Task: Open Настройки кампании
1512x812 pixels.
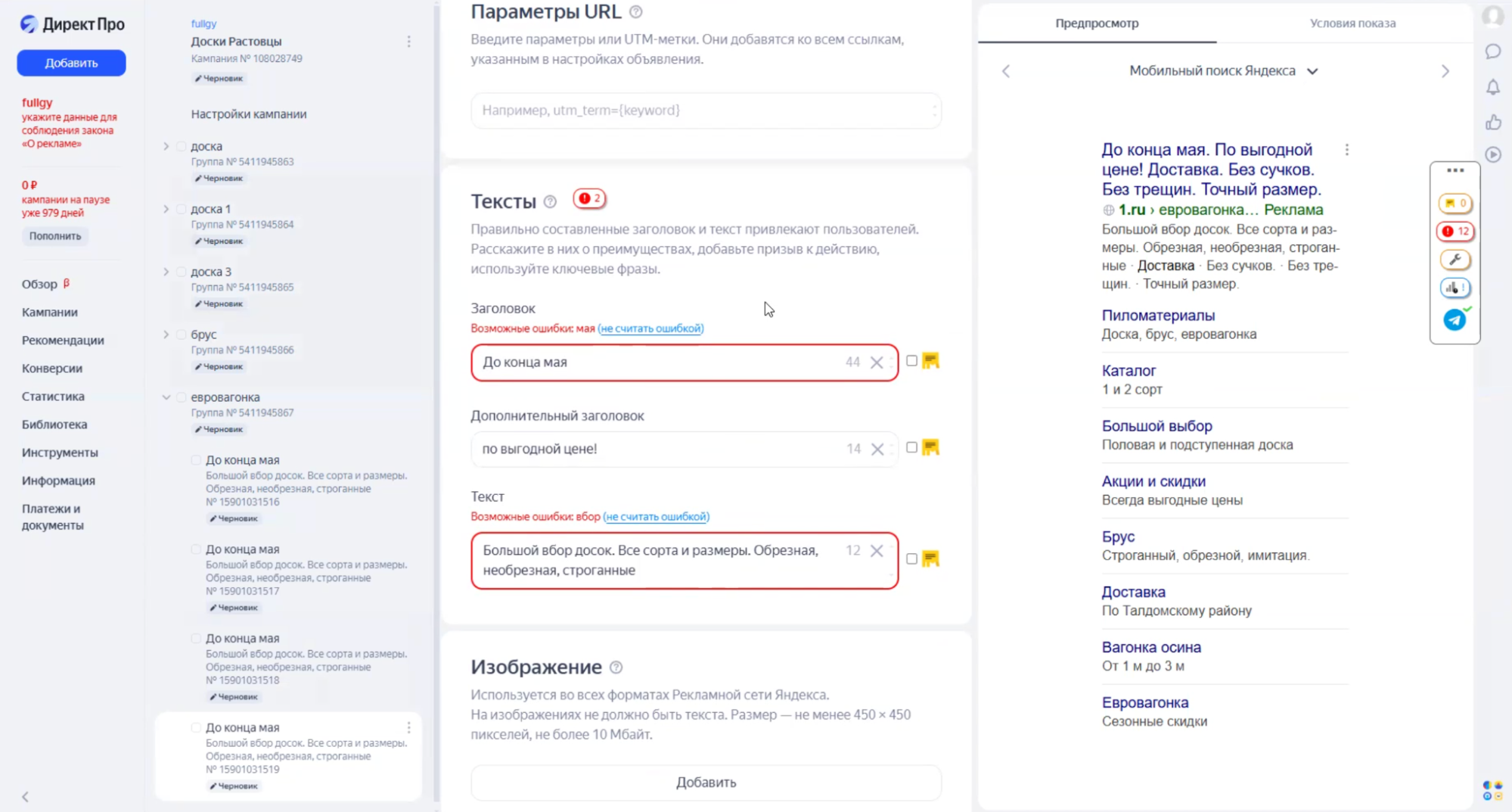Action: click(249, 114)
